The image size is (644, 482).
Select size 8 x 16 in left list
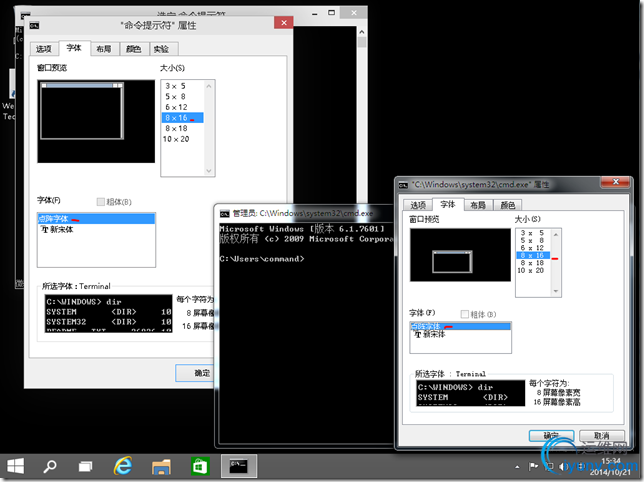182,118
